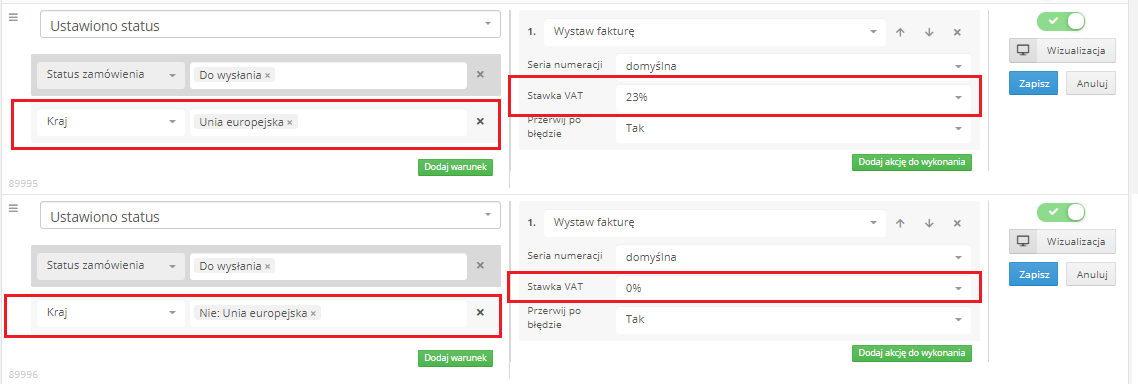Remove Unia europejska tag
The height and width of the screenshot is (387, 1138).
coord(290,123)
